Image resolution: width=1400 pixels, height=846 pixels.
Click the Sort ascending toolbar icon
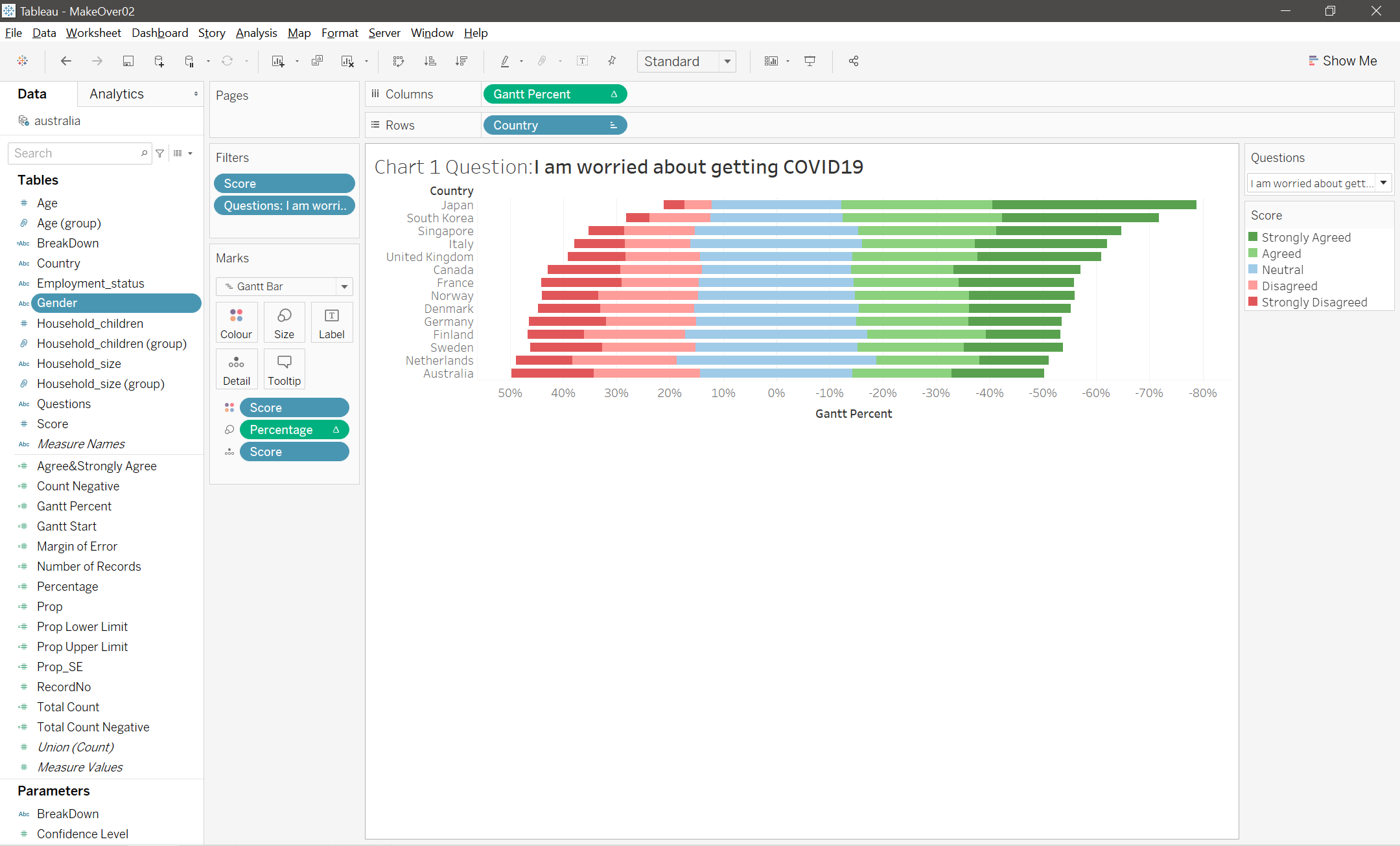pyautogui.click(x=430, y=61)
